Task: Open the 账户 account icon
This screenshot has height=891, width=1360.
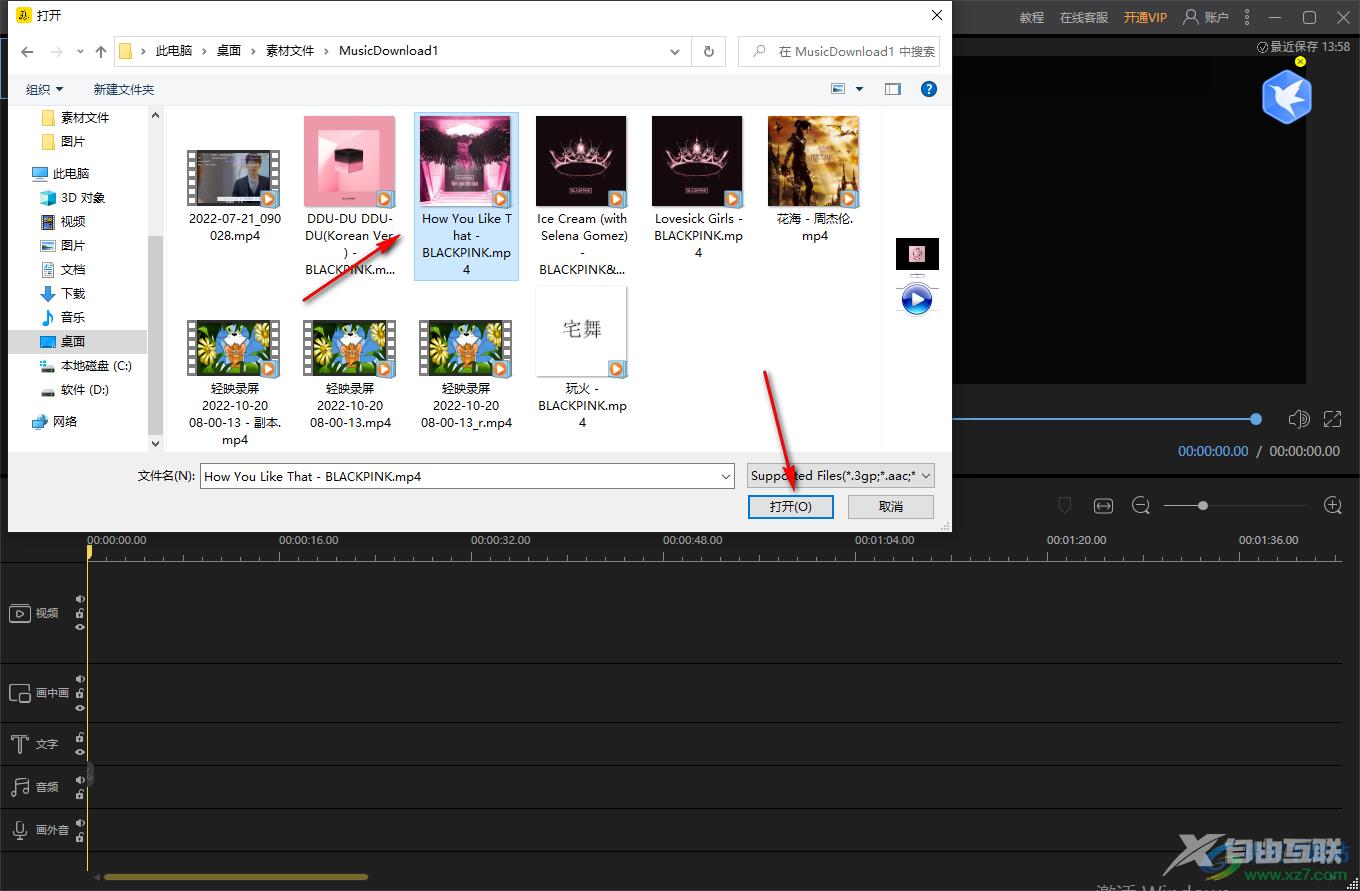Action: click(x=1205, y=17)
